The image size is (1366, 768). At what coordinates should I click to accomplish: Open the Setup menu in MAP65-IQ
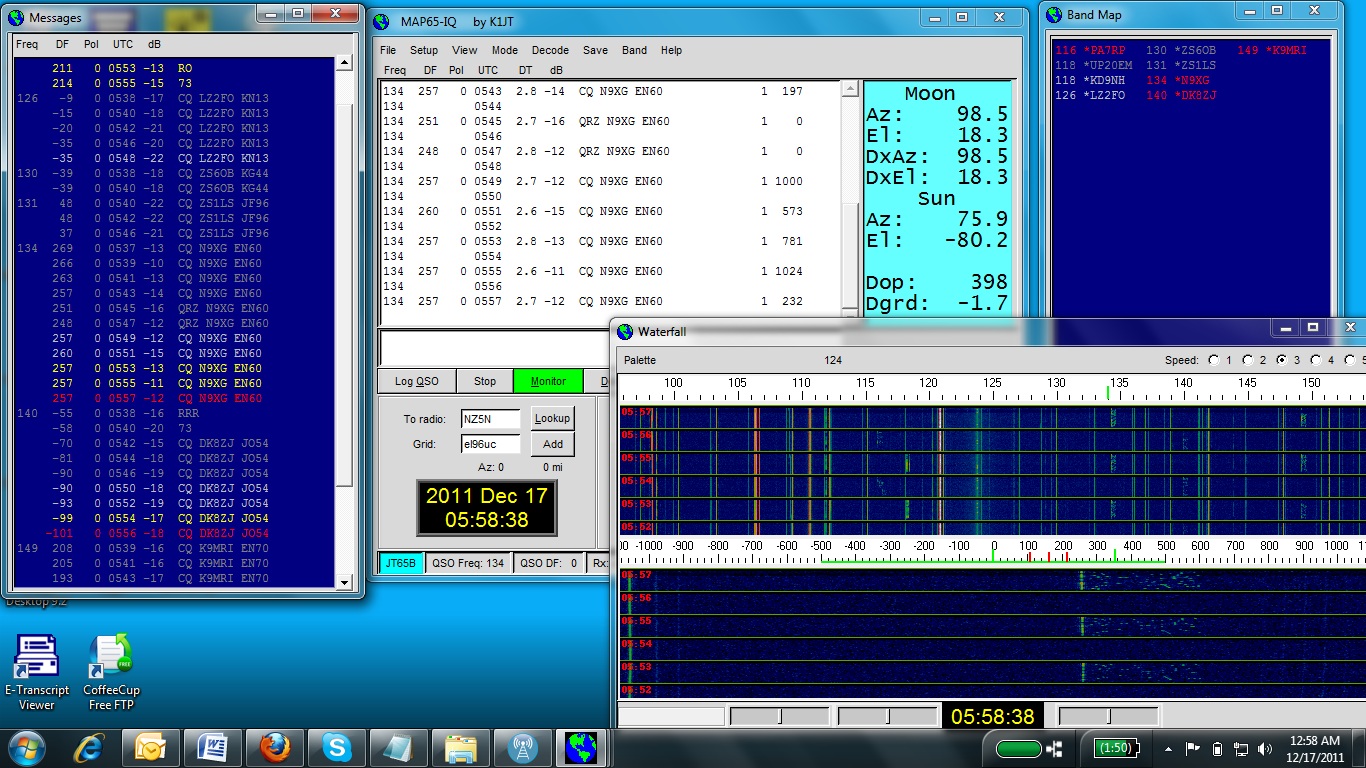click(x=423, y=50)
